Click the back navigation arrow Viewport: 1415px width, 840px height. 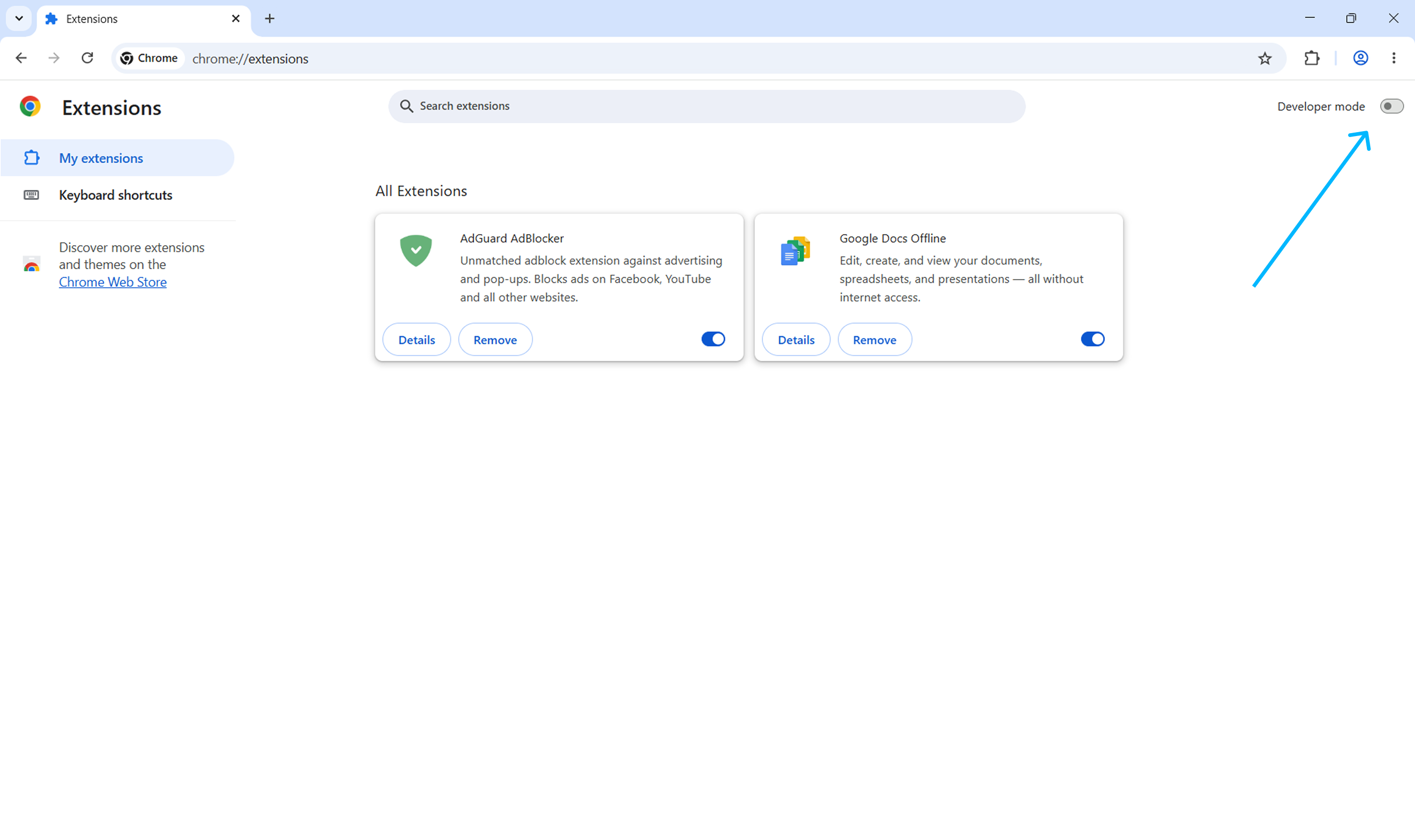point(21,58)
